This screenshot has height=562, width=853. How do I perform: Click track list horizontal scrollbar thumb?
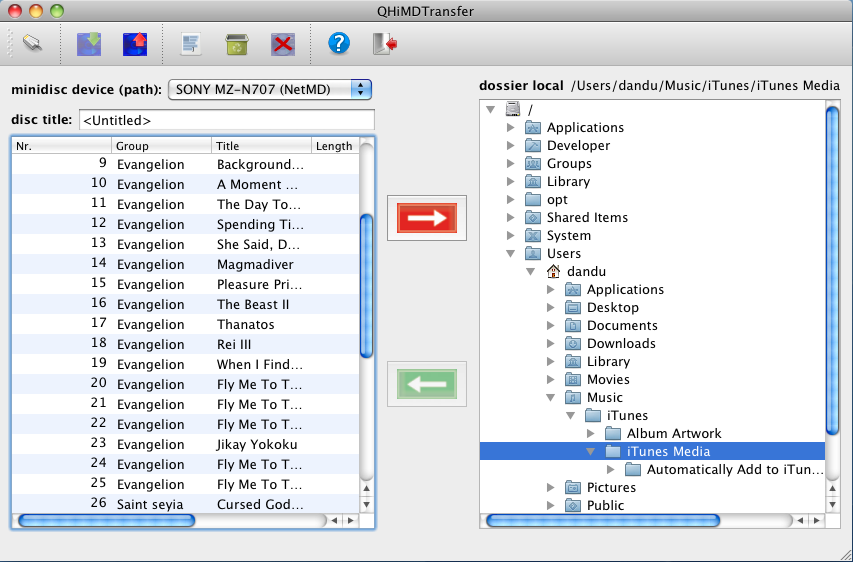pos(107,521)
